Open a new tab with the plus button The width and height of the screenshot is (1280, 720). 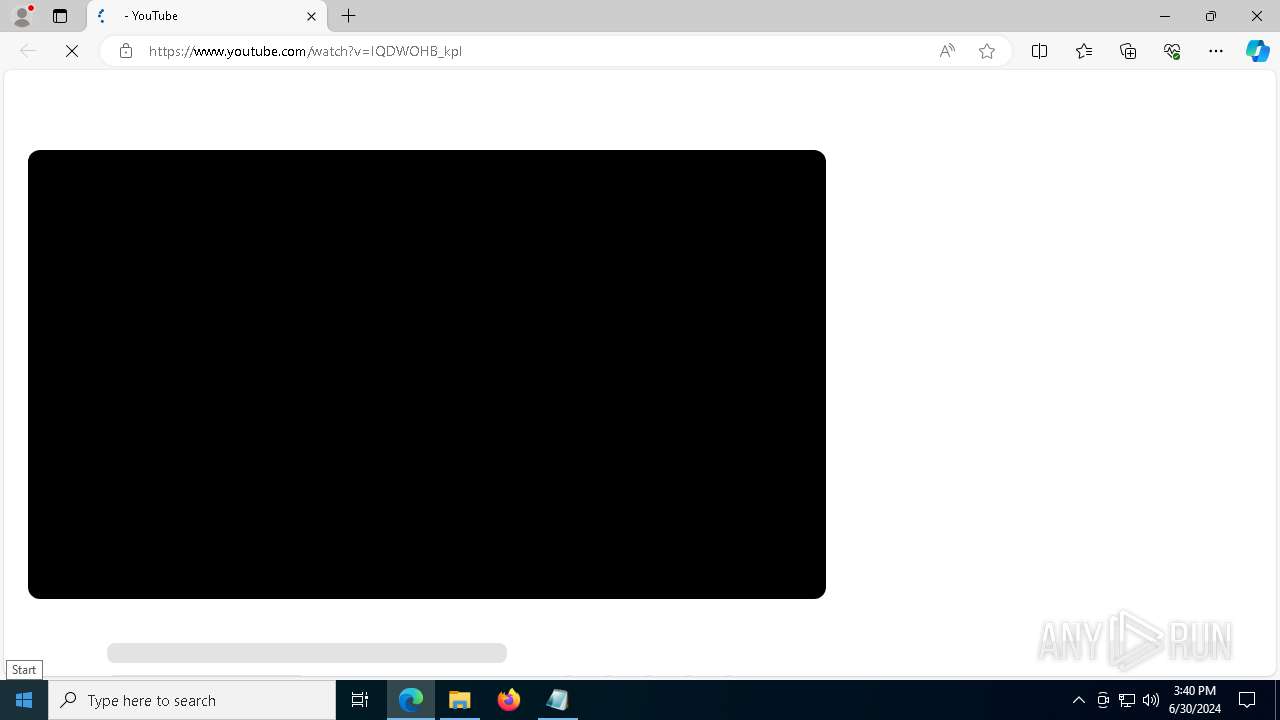[349, 16]
